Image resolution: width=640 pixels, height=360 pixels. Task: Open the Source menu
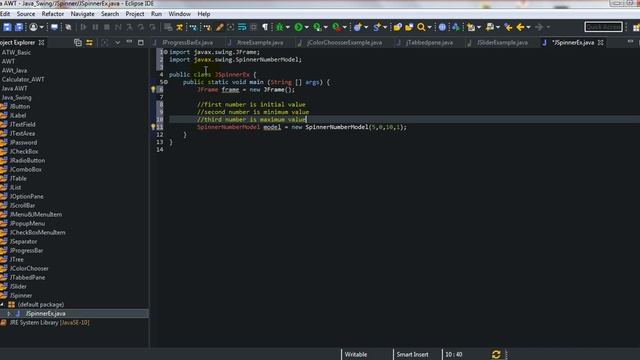[26, 14]
